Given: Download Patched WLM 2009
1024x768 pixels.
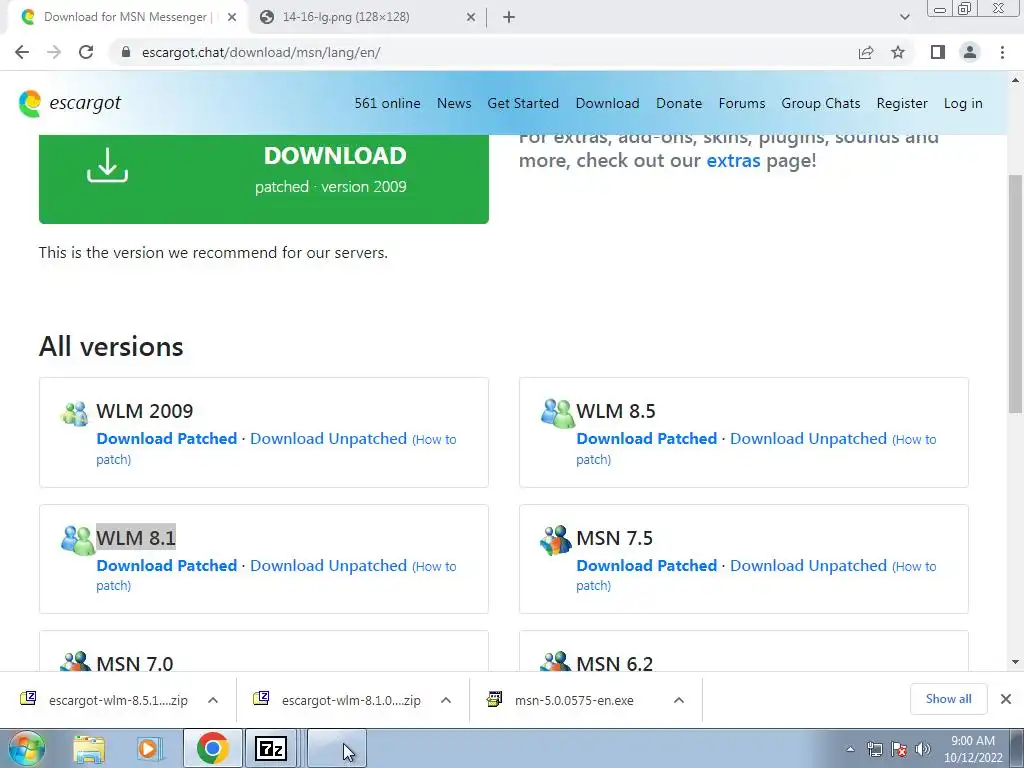Looking at the screenshot, I should click(x=167, y=438).
